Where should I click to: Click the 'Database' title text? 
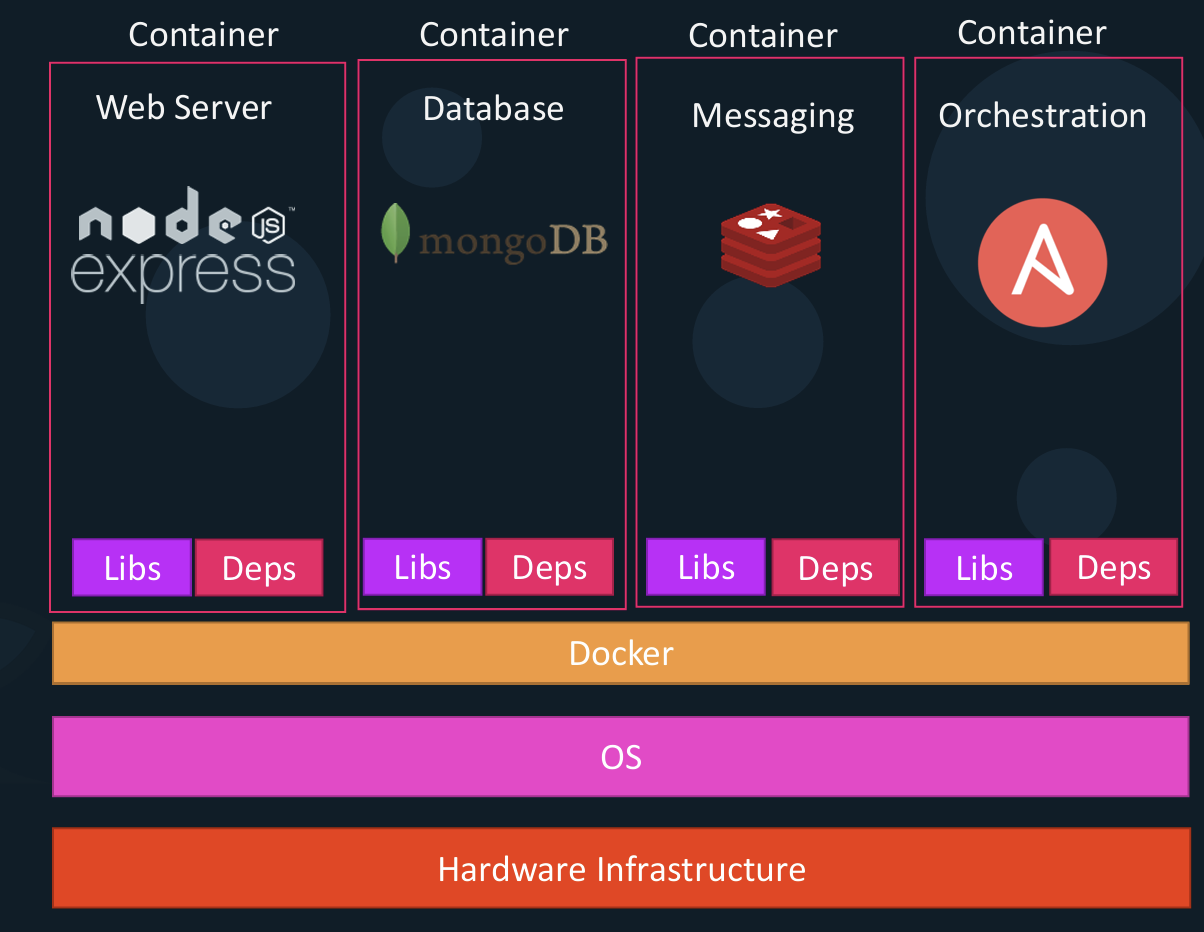tap(493, 108)
